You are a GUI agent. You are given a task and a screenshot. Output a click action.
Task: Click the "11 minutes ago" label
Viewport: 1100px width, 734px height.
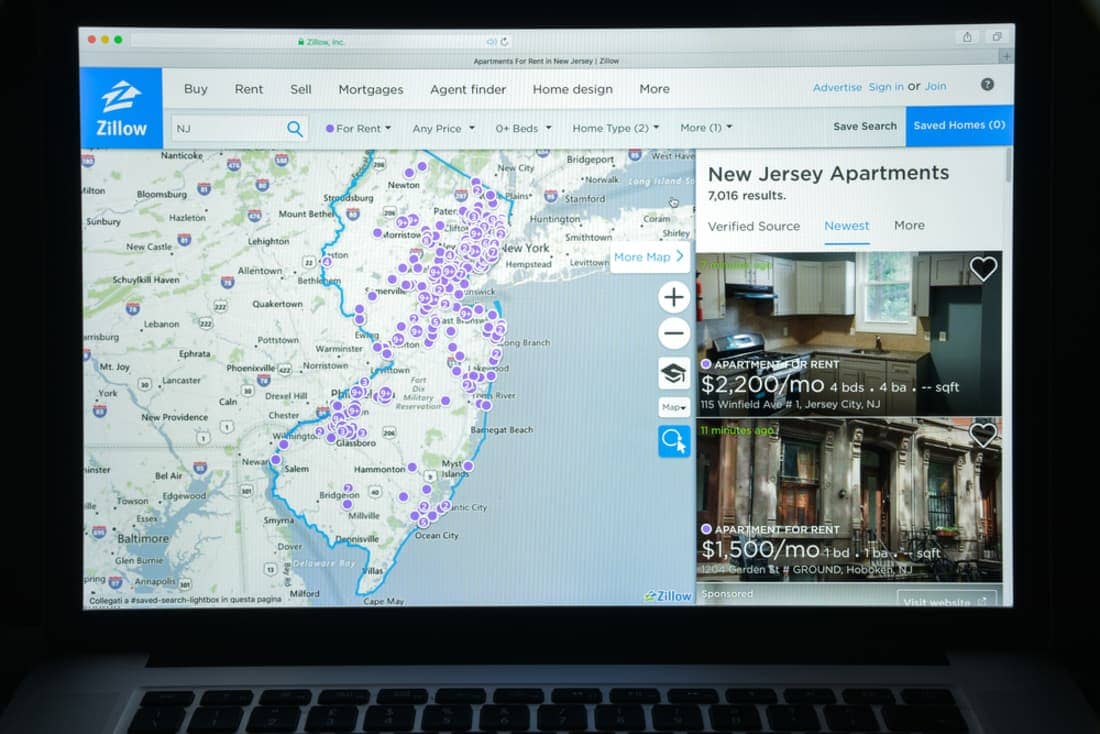tap(737, 430)
